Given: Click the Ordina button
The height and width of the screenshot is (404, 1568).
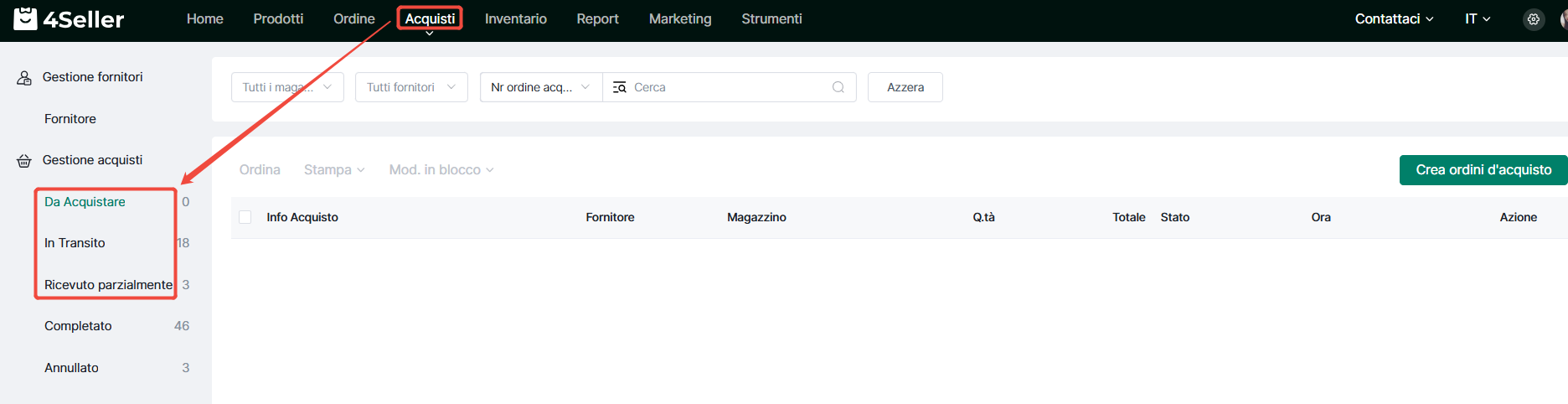Looking at the screenshot, I should tap(260, 169).
